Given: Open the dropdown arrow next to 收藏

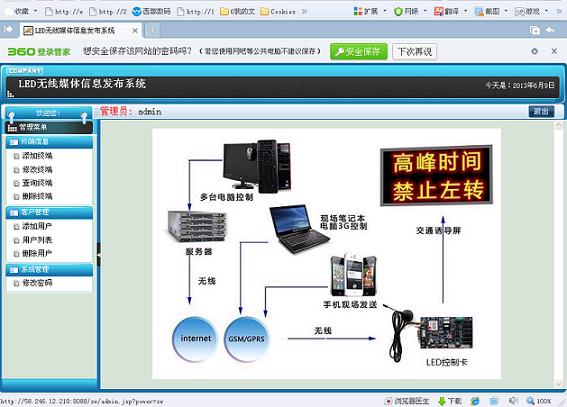Looking at the screenshot, I should tap(35, 11).
